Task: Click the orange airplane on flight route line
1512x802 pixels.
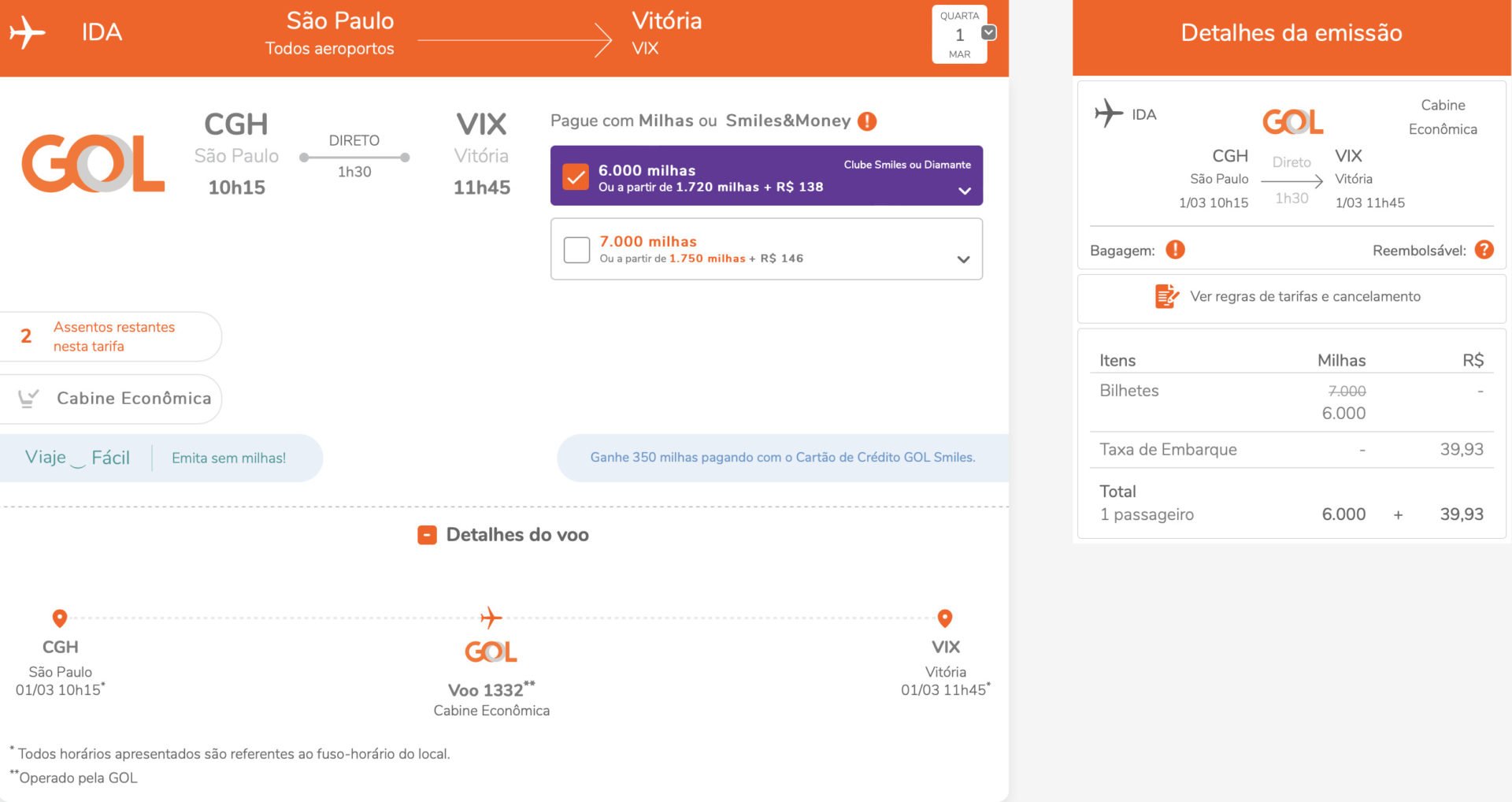Action: pyautogui.click(x=491, y=617)
